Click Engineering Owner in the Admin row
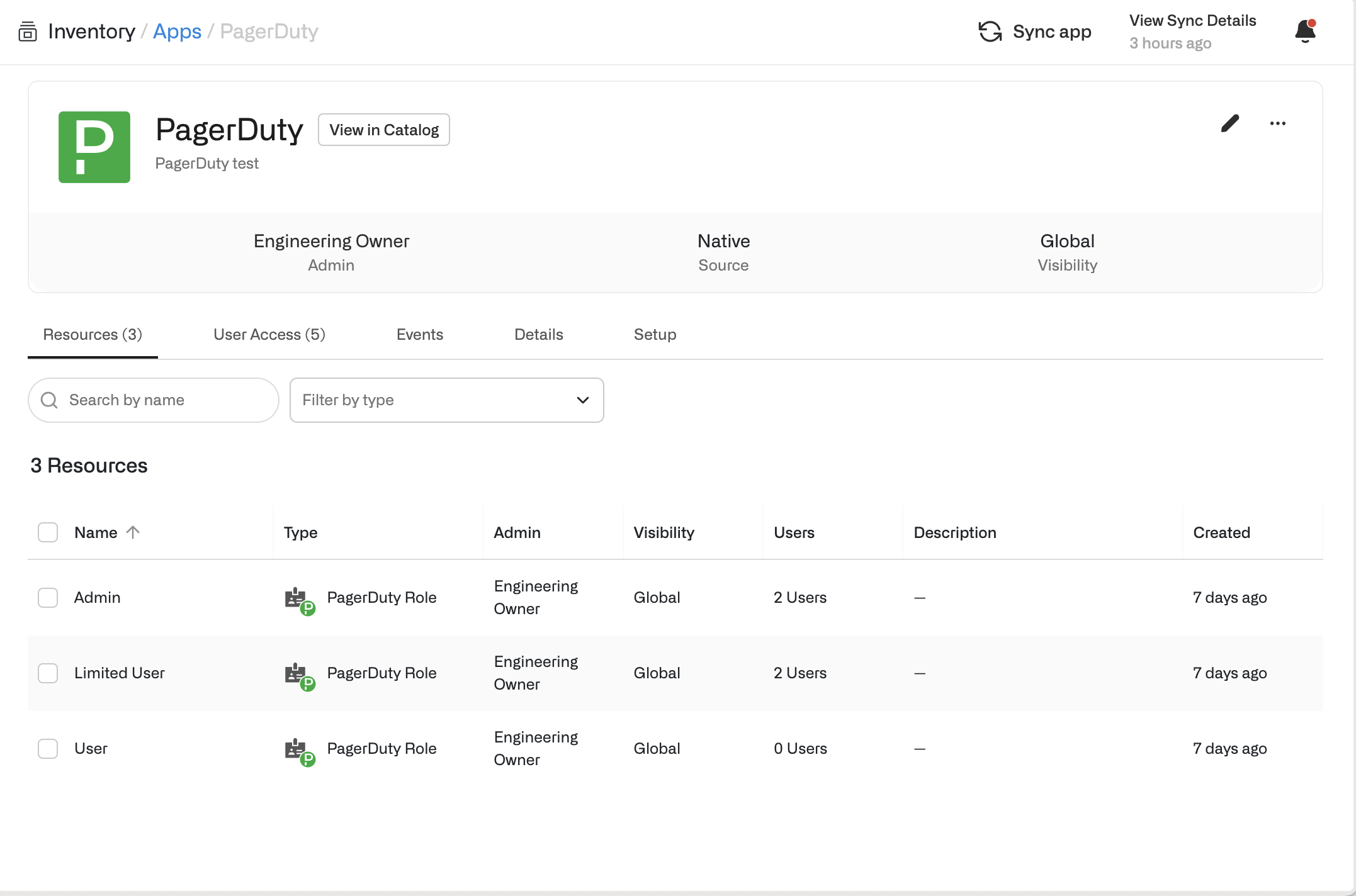1356x896 pixels. (536, 598)
